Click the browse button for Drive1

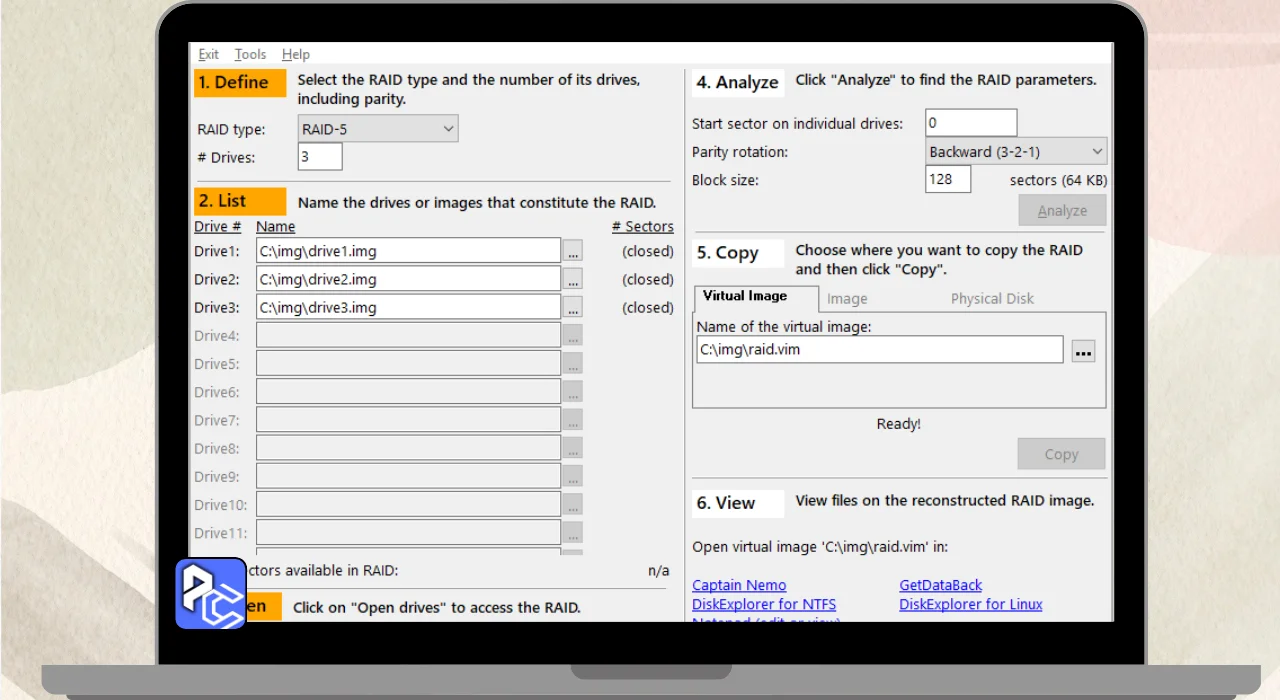[x=572, y=251]
